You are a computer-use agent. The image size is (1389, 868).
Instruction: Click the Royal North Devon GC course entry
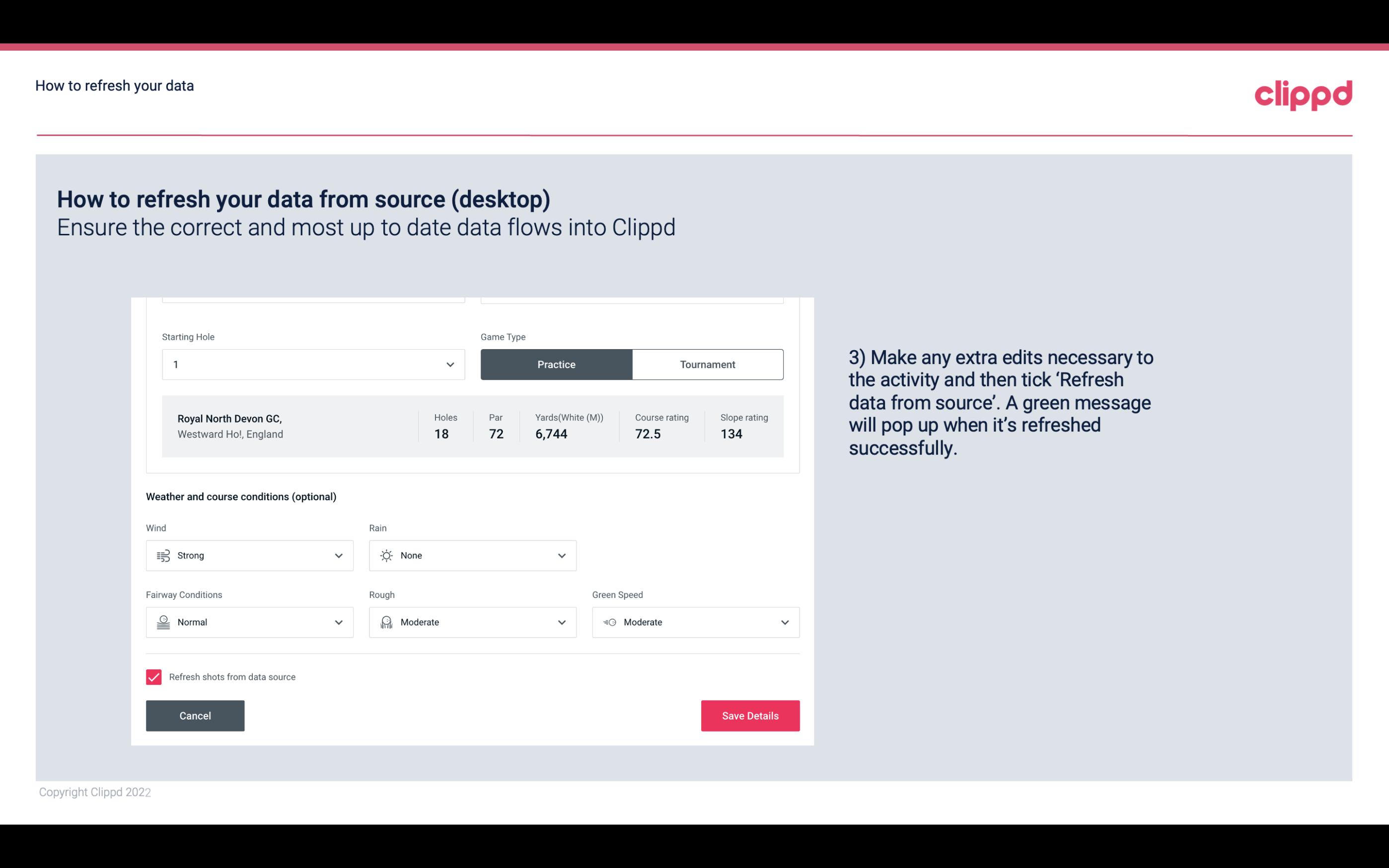[472, 426]
